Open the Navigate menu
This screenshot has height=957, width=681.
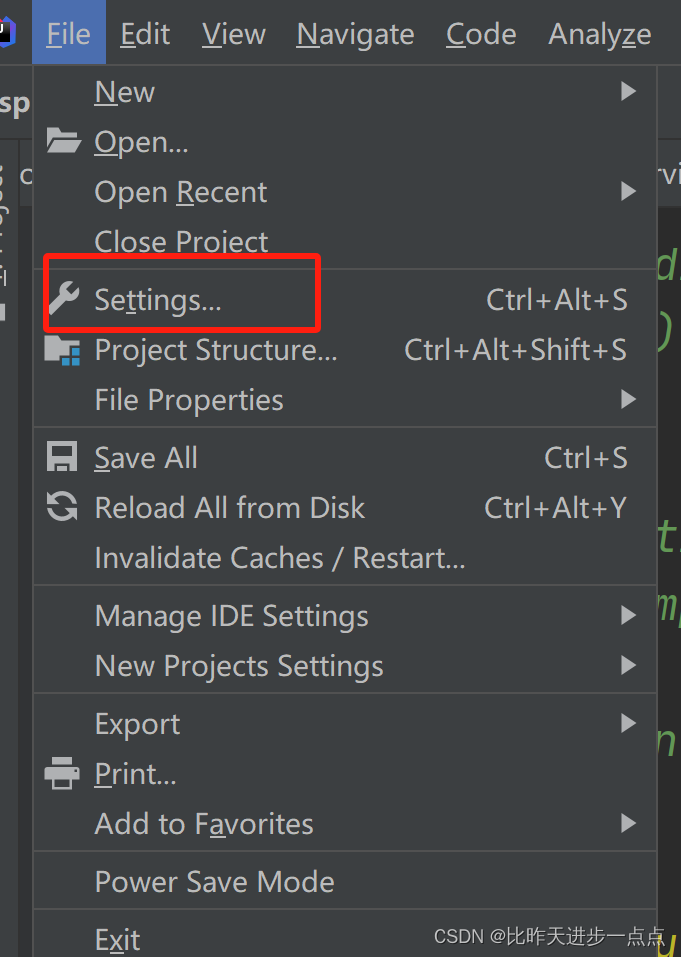[x=355, y=33]
